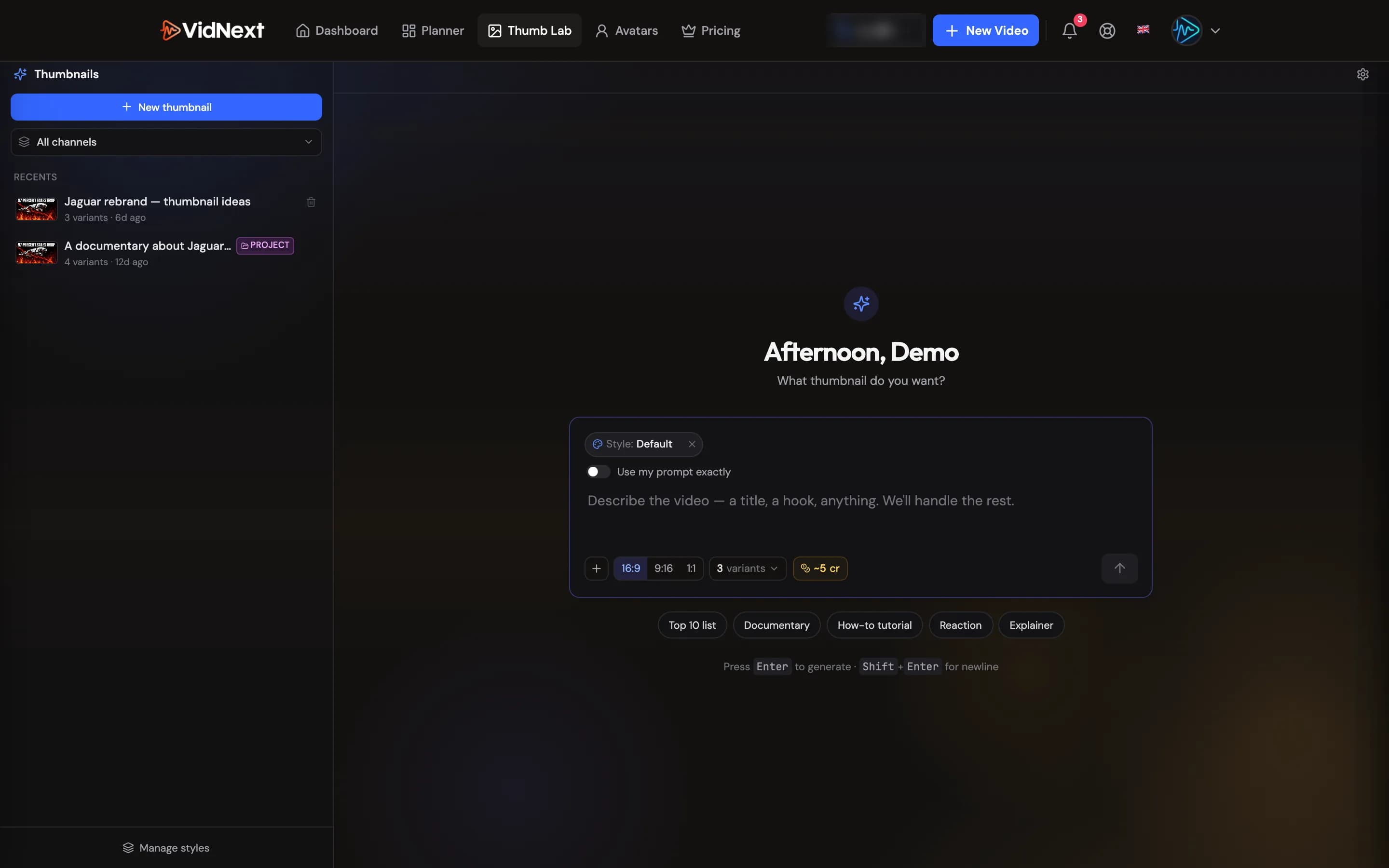Choose the Reaction preset
The width and height of the screenshot is (1389, 868).
(x=960, y=626)
